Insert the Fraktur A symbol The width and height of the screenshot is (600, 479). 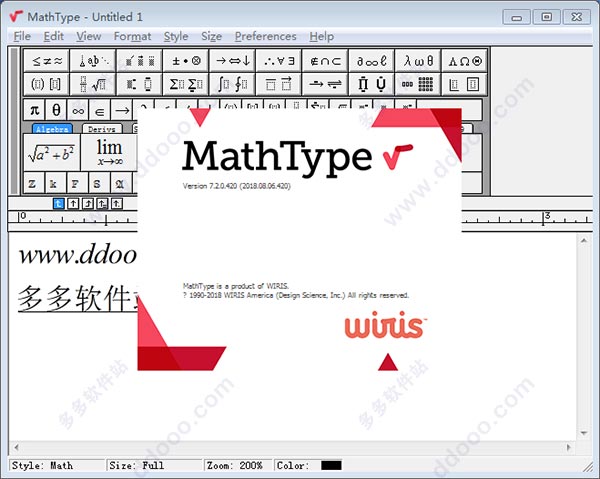click(x=121, y=183)
